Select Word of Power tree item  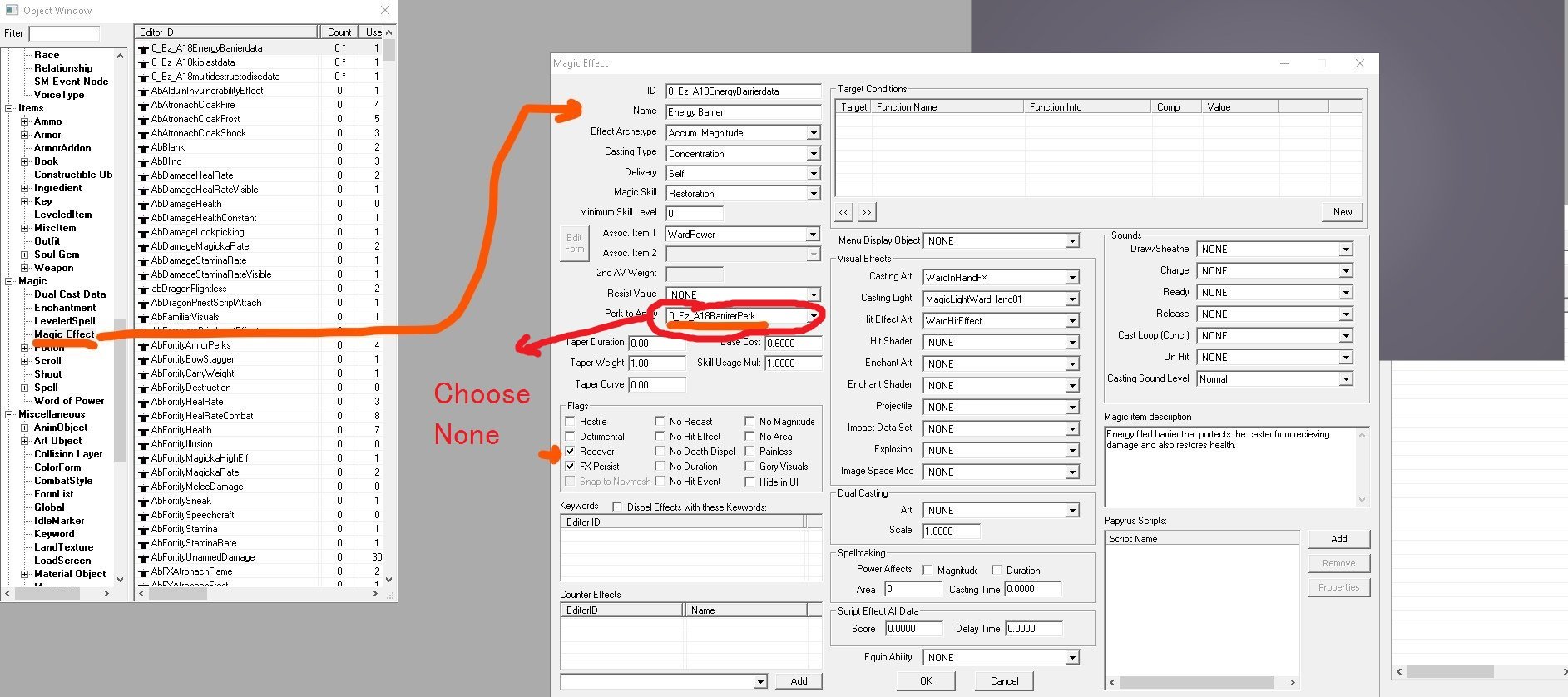click(x=69, y=401)
